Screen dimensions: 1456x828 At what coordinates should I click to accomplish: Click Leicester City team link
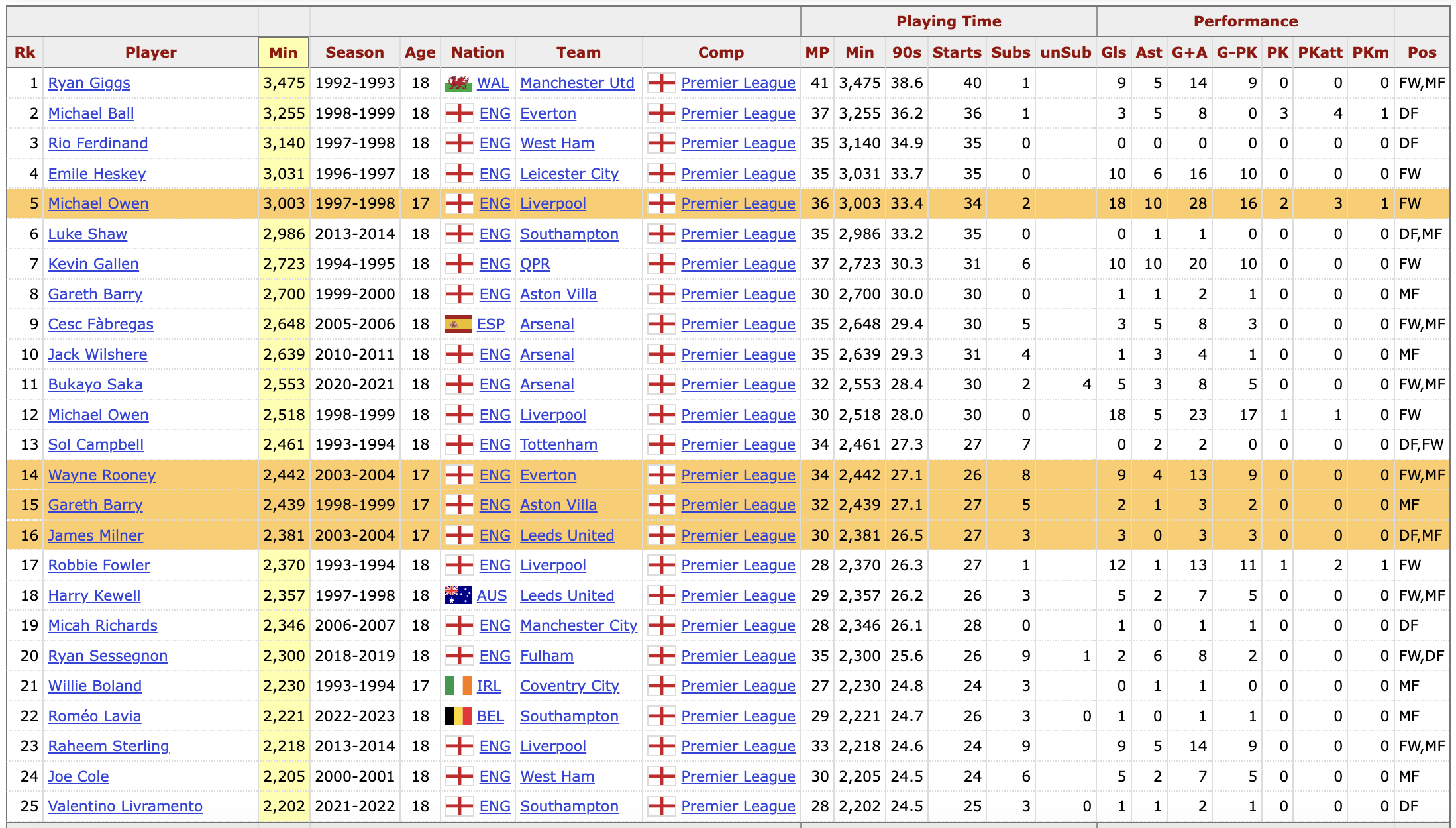569,174
